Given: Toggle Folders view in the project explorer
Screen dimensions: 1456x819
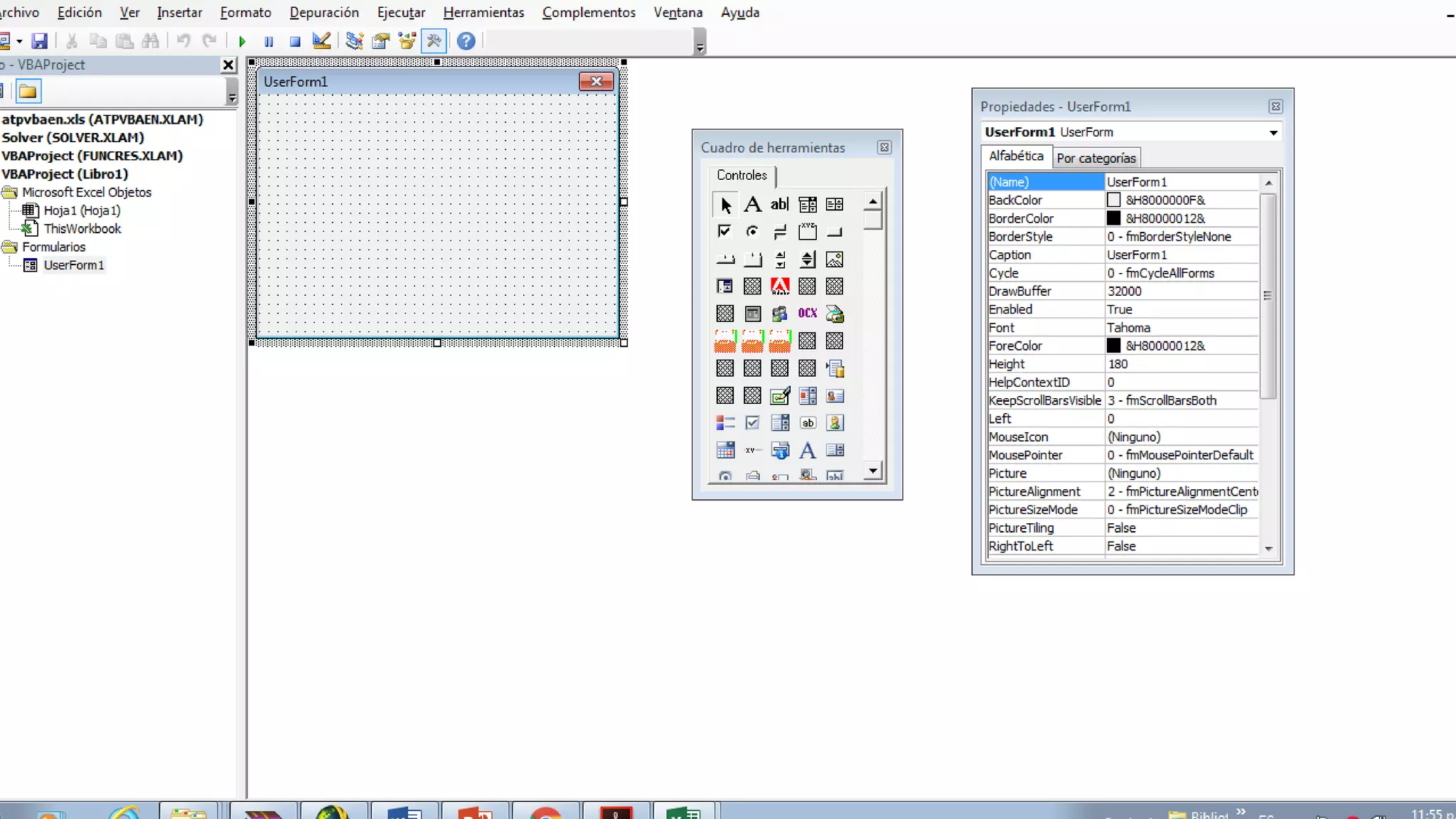Looking at the screenshot, I should (28, 91).
